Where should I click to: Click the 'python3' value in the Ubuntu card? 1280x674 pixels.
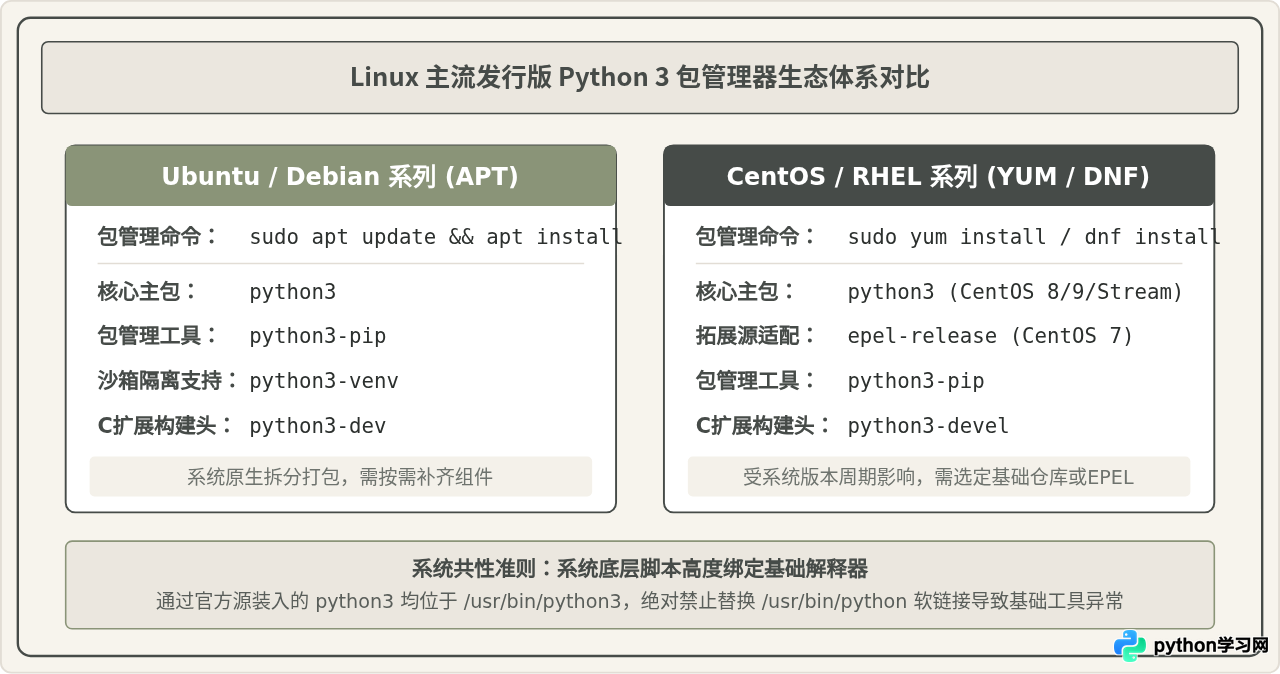(293, 292)
